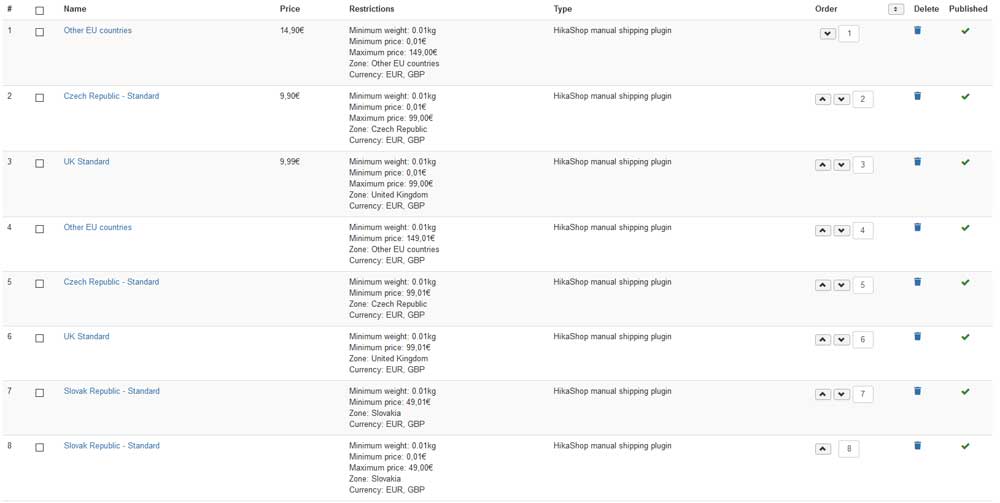This screenshot has width=1000, height=503.
Task: Click the Price column header
Action: [290, 9]
